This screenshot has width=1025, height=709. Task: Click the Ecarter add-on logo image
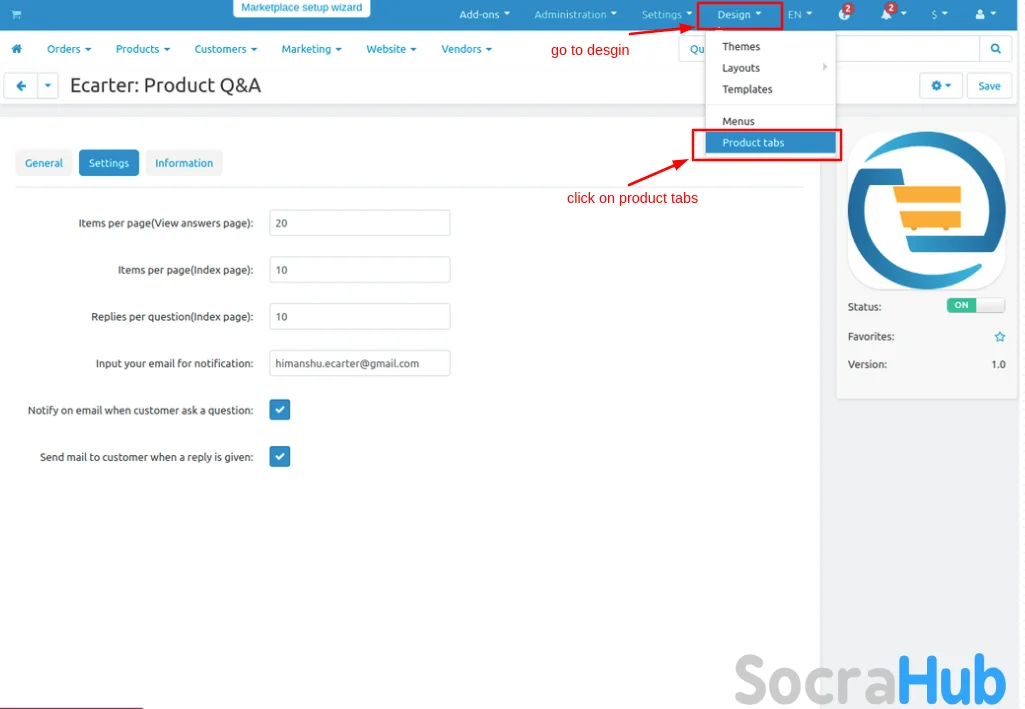(x=926, y=210)
